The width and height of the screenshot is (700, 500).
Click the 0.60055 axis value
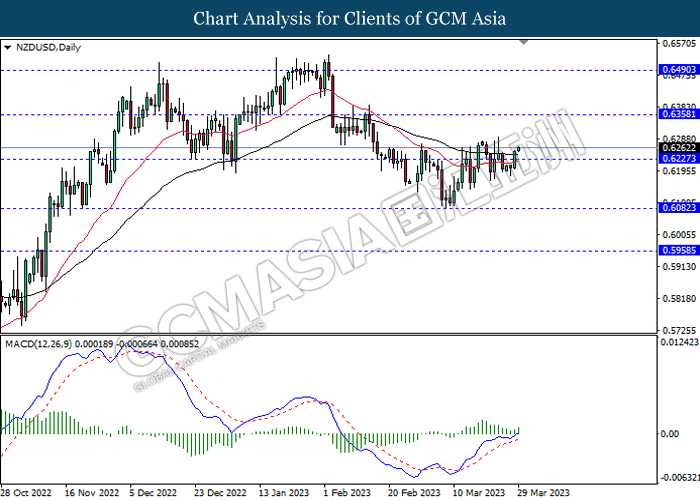[x=679, y=234]
